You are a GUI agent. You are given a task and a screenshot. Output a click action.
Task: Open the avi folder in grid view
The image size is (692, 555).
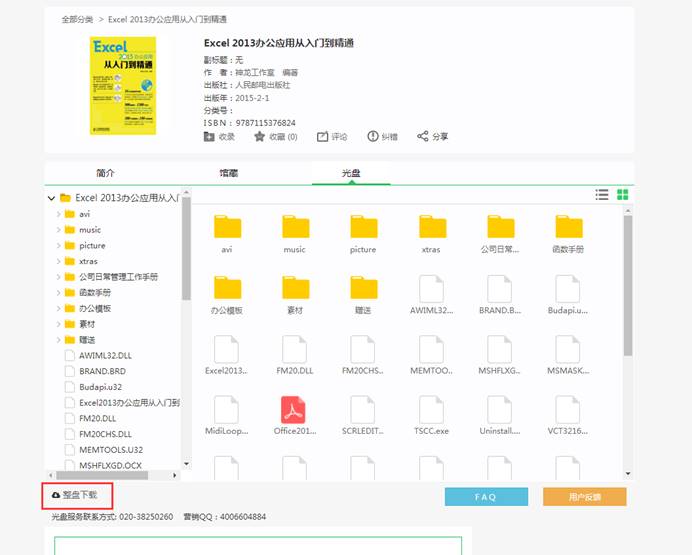pos(227,227)
